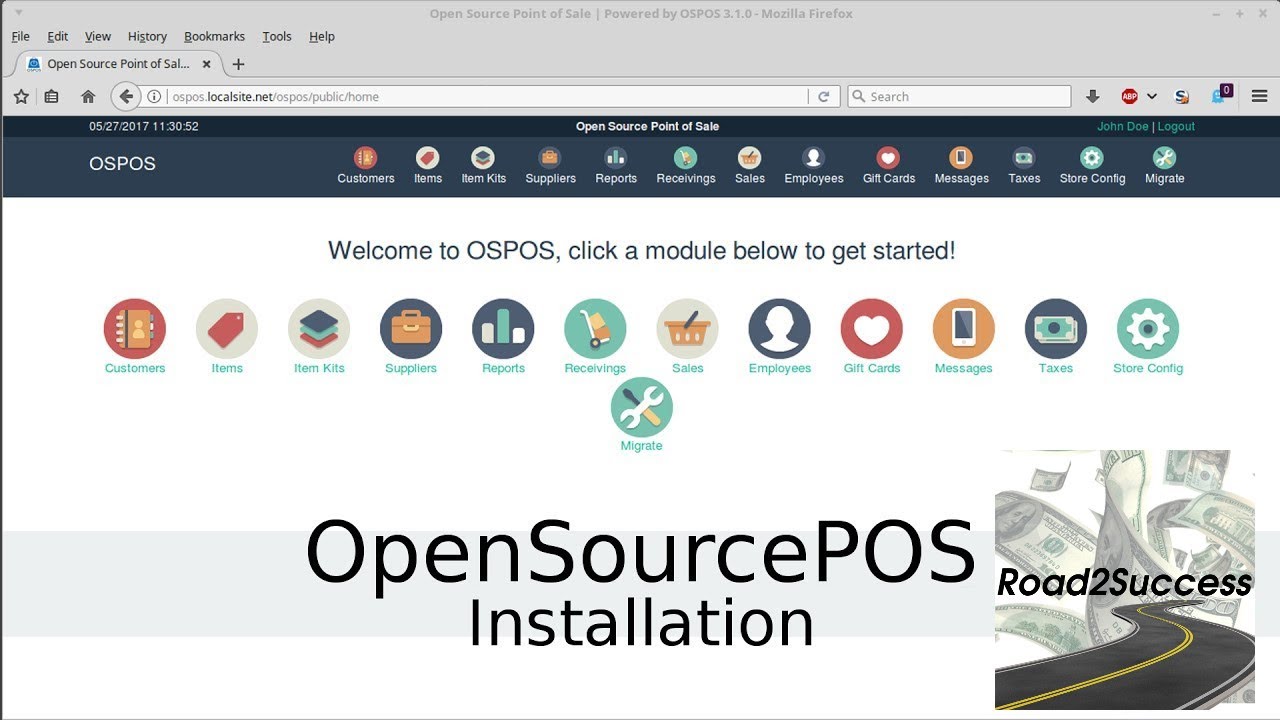This screenshot has height=720, width=1280.
Task: Click Items in top navigation bar
Action: coord(428,166)
